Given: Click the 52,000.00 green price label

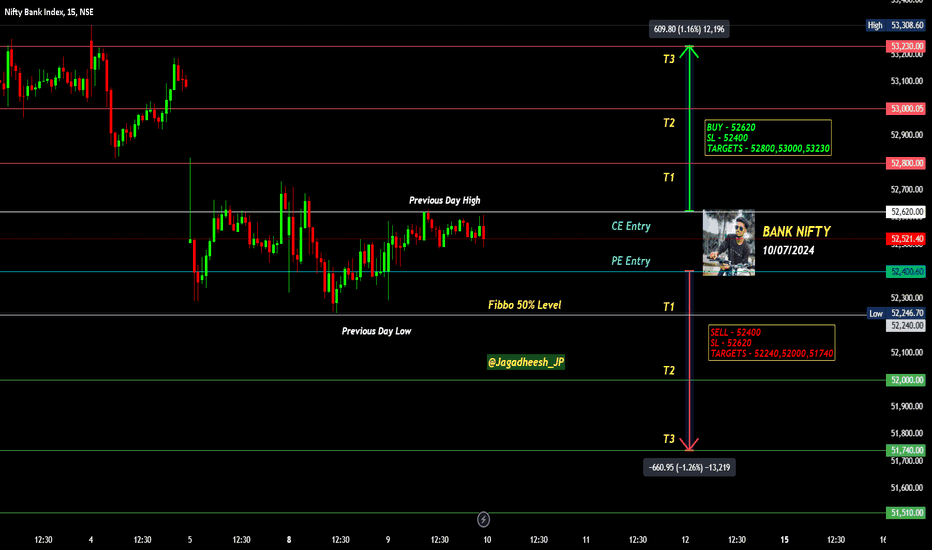Looking at the screenshot, I should (906, 380).
